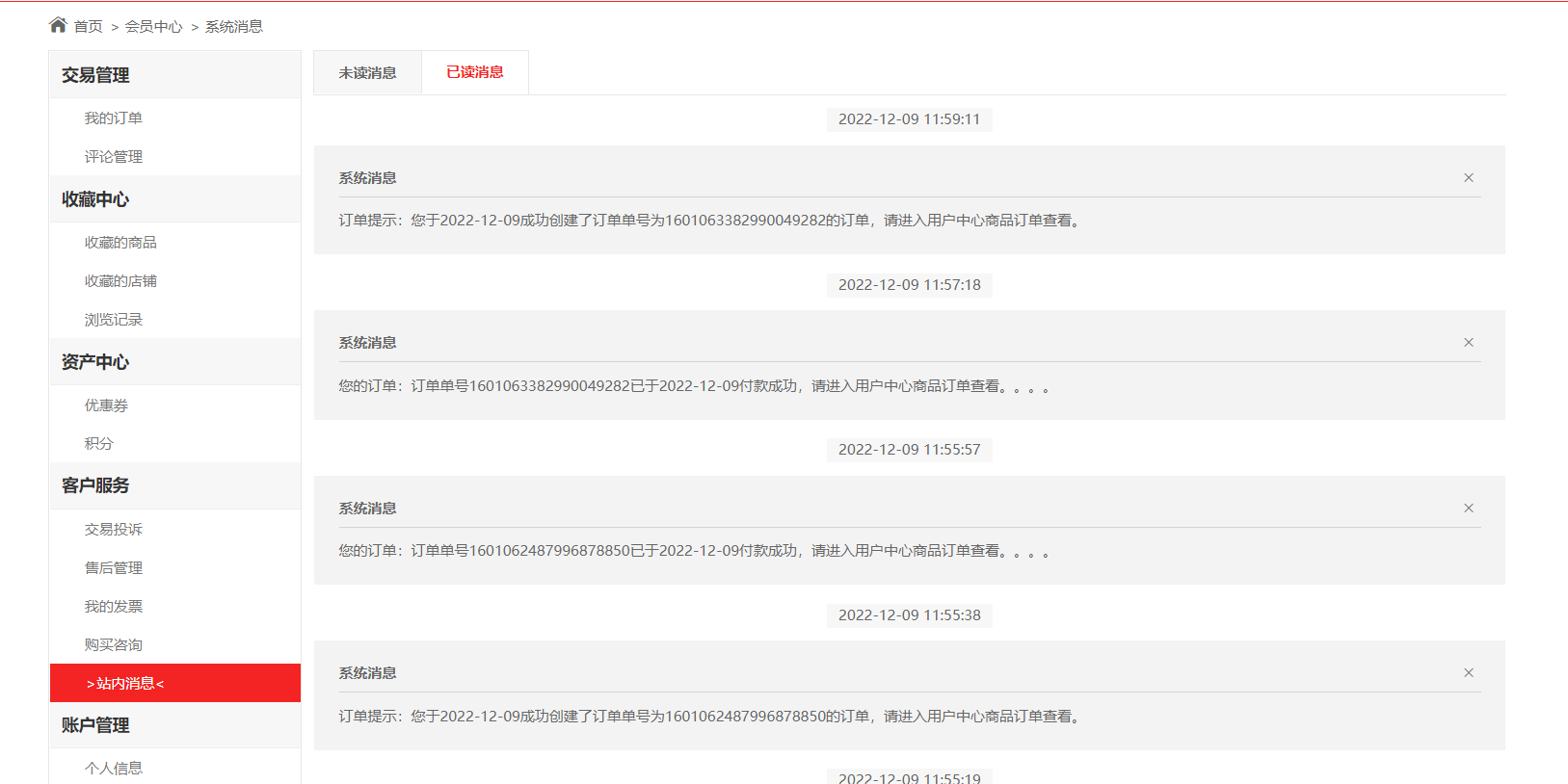Delete the 11:55:38 order created message

(x=1469, y=672)
